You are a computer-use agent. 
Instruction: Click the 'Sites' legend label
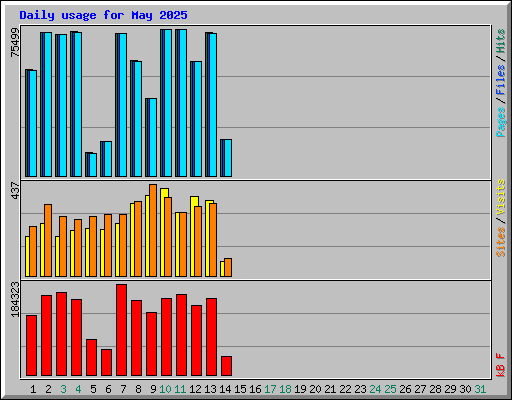[501, 242]
